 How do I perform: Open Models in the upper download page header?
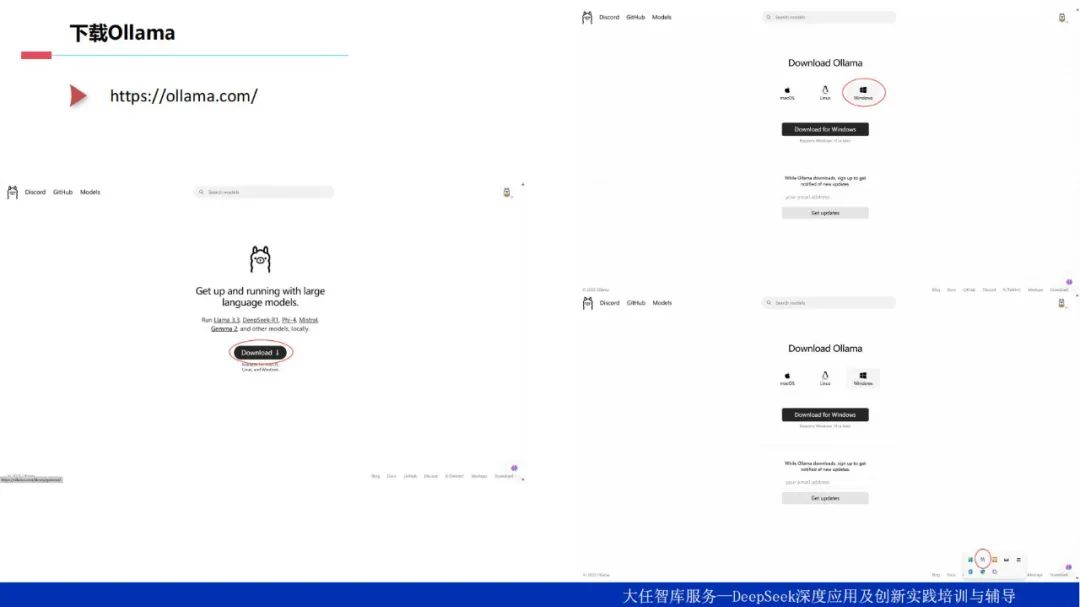coord(662,17)
